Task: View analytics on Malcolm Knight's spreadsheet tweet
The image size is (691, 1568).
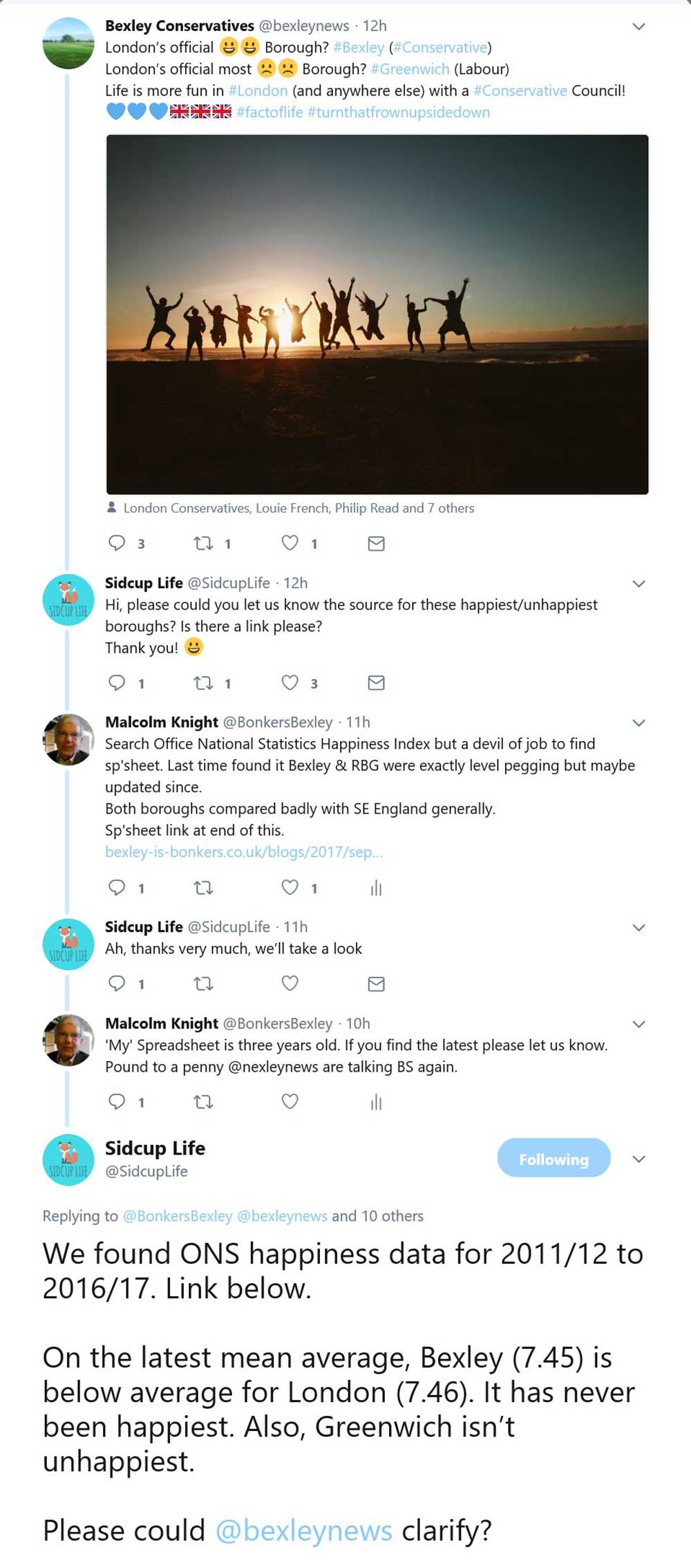Action: (376, 888)
